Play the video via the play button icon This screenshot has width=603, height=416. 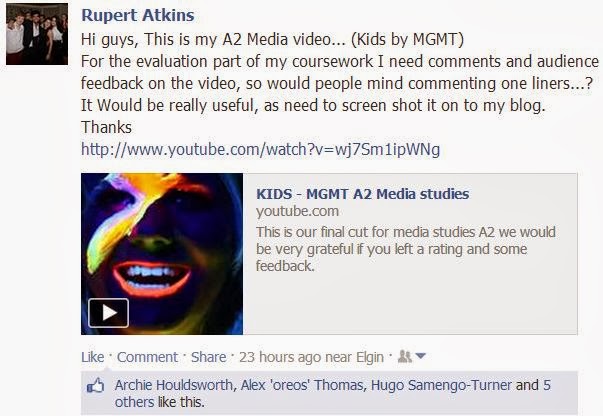click(108, 313)
